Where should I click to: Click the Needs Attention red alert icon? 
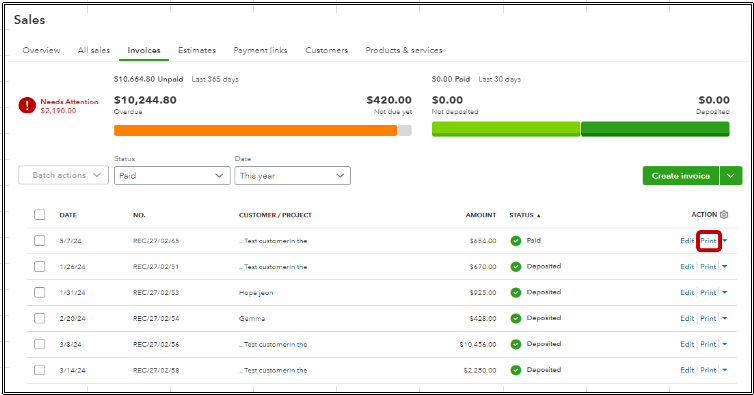click(27, 105)
